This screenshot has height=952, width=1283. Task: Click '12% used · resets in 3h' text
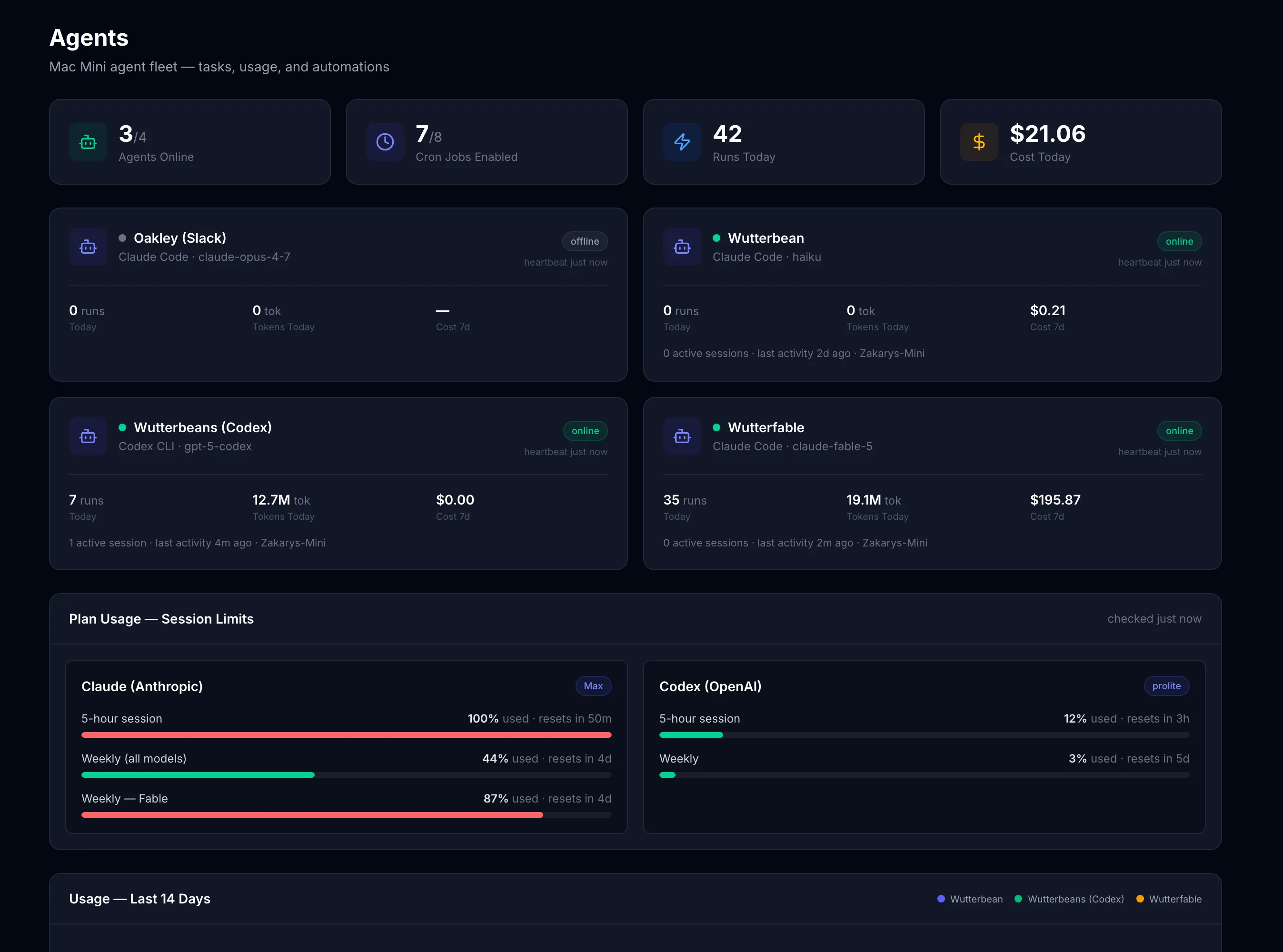pyautogui.click(x=1126, y=719)
